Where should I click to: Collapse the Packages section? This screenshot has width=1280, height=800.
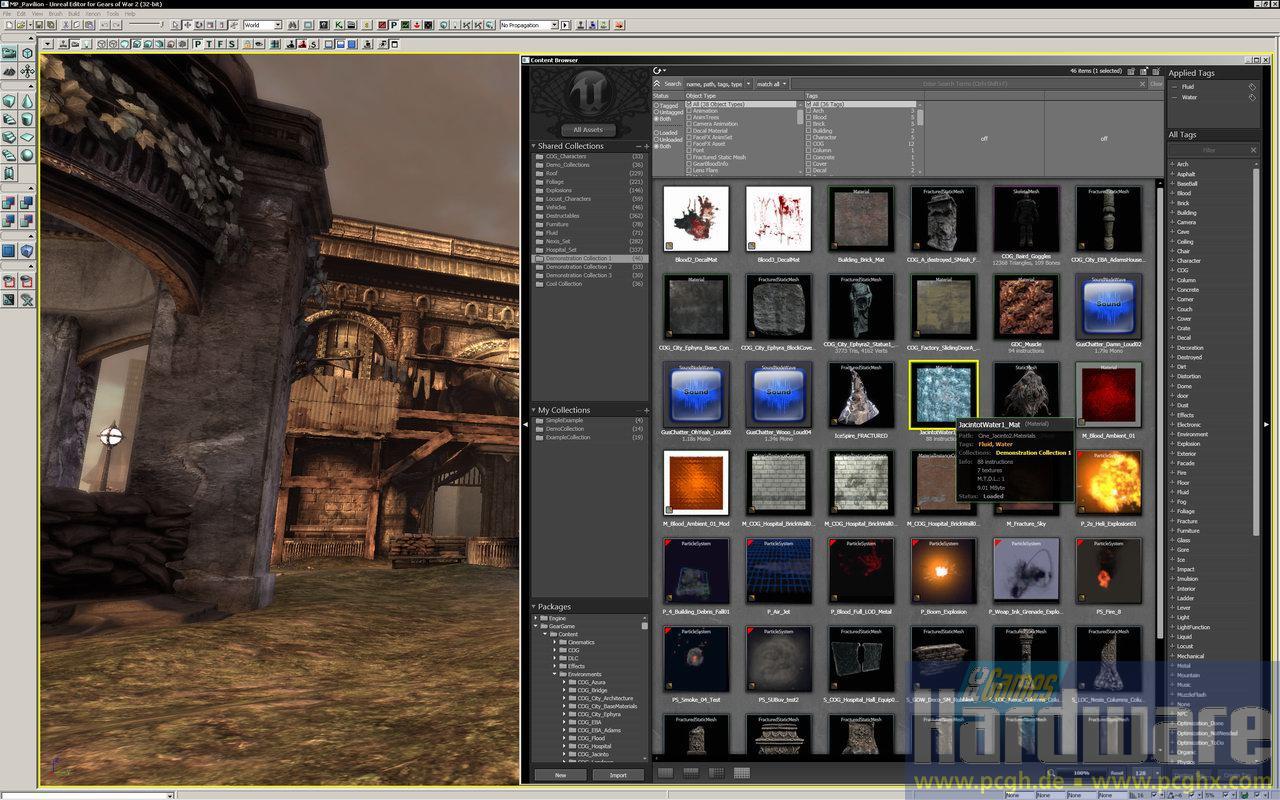click(533, 606)
